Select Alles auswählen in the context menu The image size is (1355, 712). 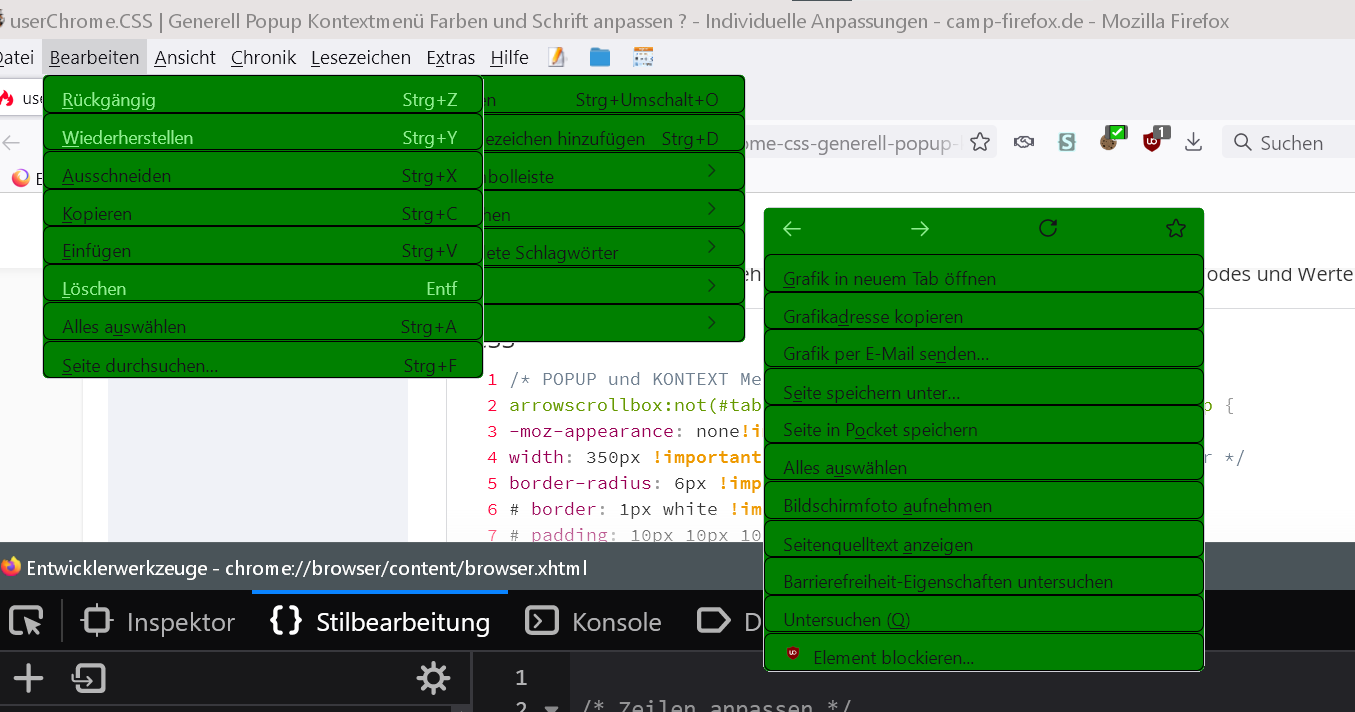(984, 462)
